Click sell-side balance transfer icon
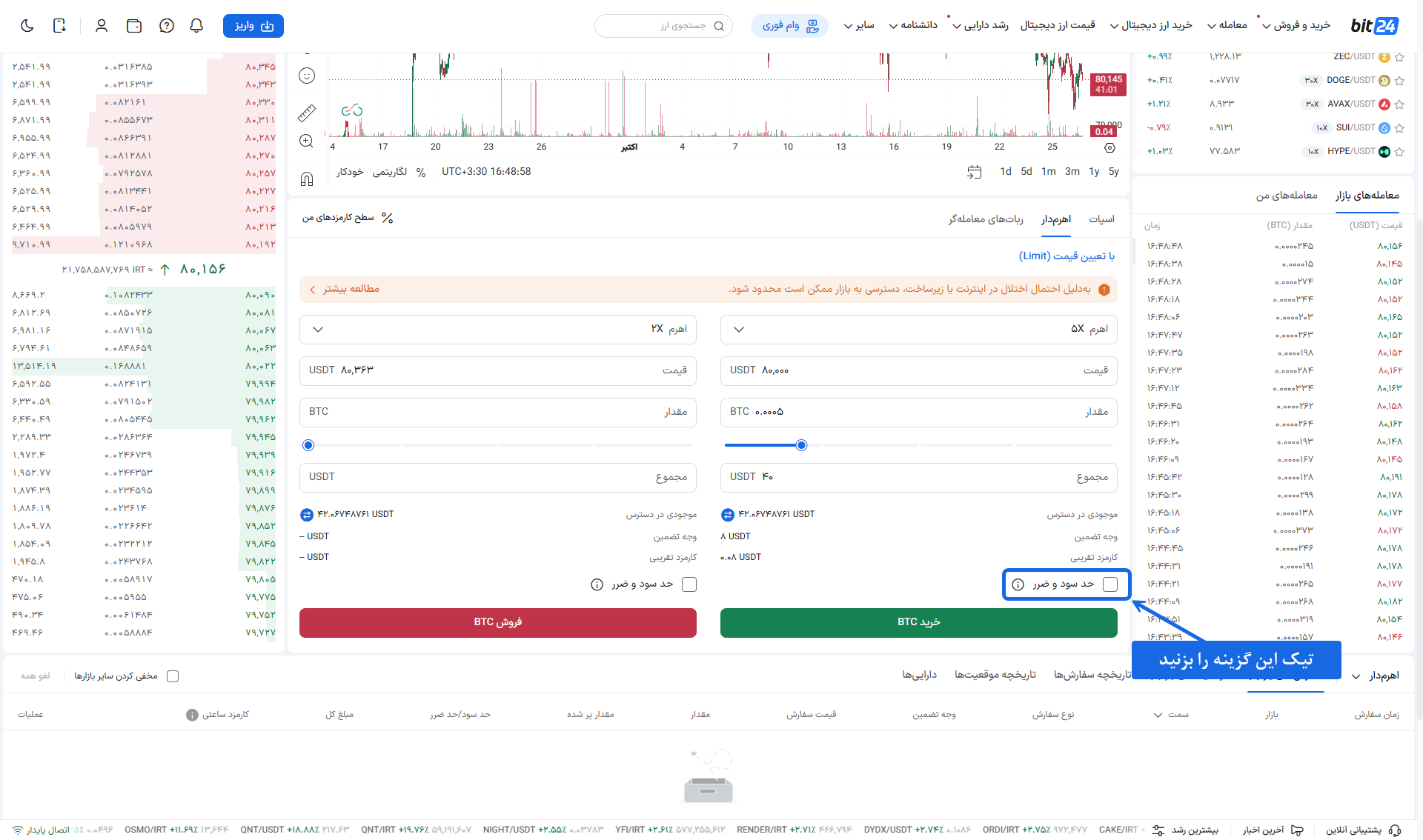Screen dimensions: 1423x840 pyautogui.click(x=307, y=514)
